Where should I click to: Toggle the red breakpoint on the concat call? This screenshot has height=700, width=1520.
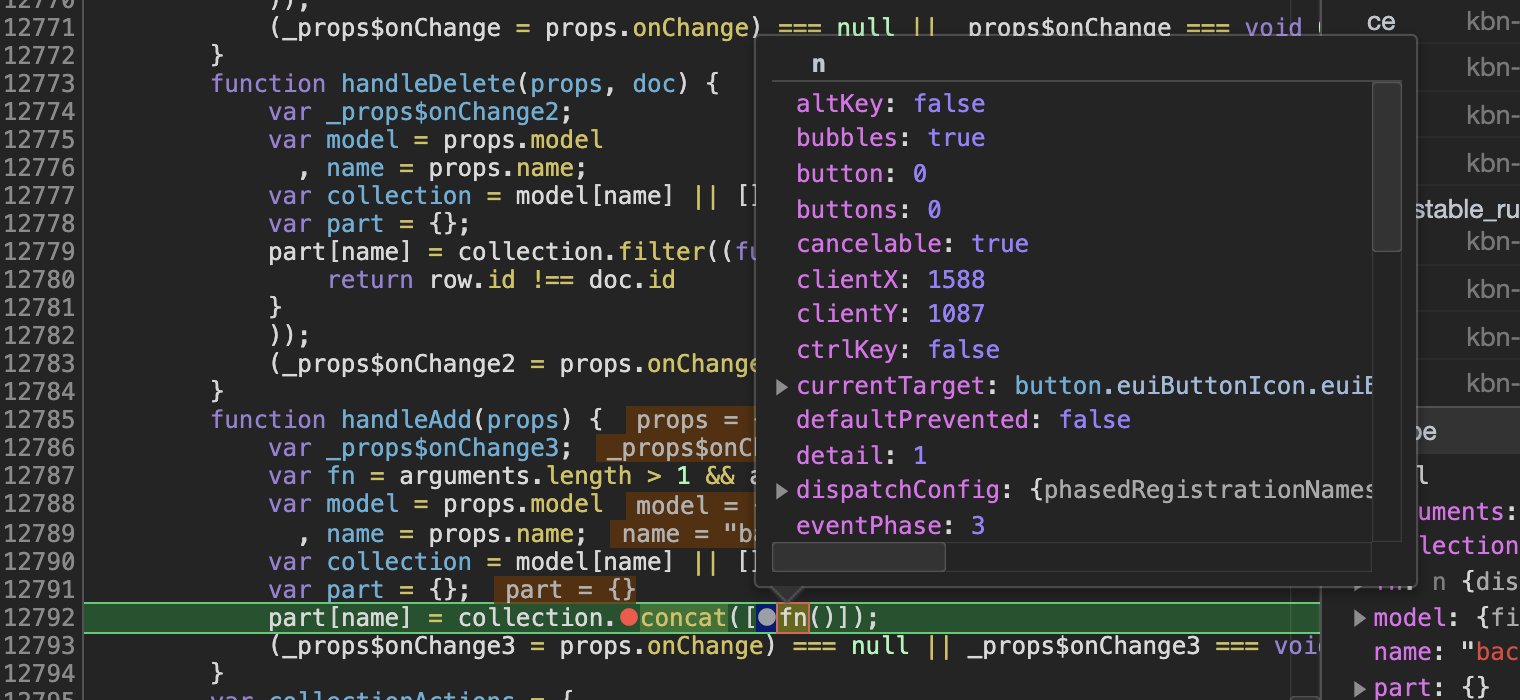tap(629, 617)
